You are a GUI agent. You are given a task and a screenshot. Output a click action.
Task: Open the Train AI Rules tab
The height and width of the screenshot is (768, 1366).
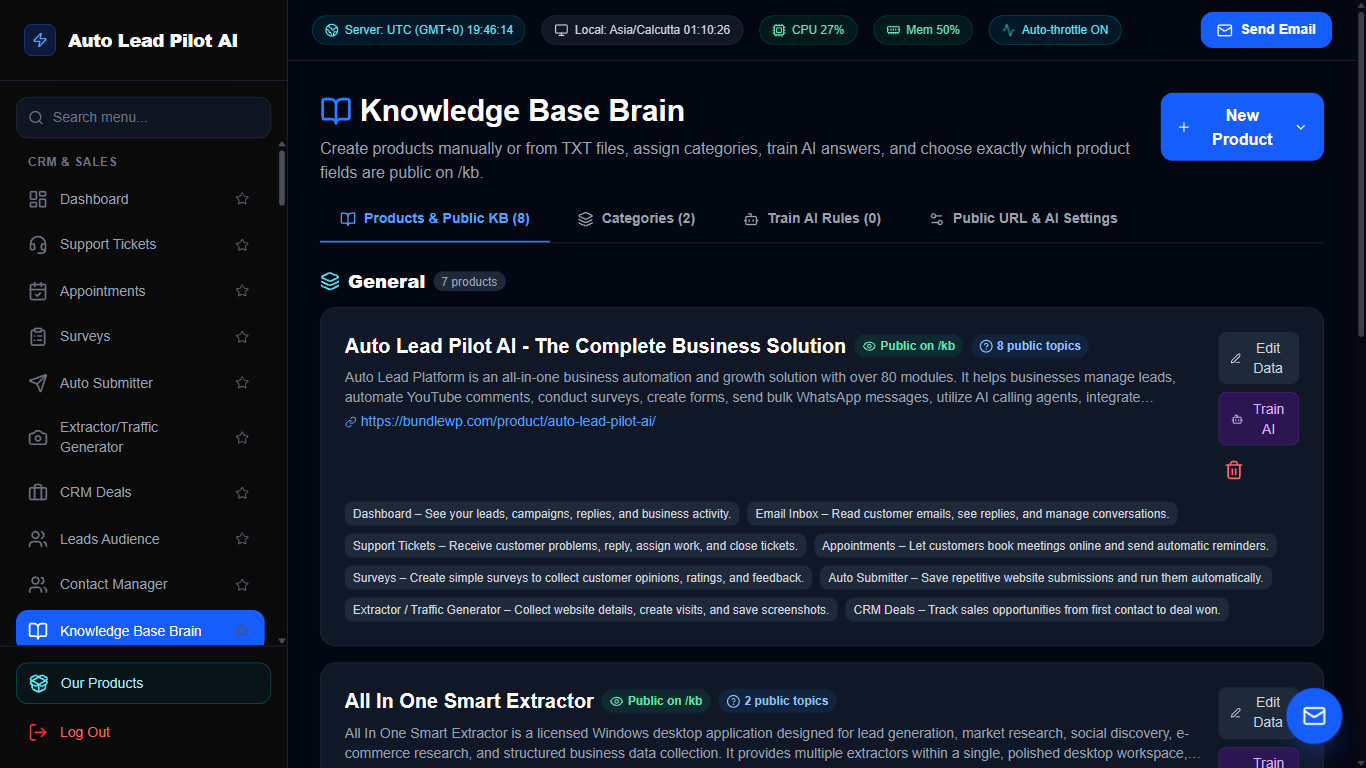pos(812,218)
